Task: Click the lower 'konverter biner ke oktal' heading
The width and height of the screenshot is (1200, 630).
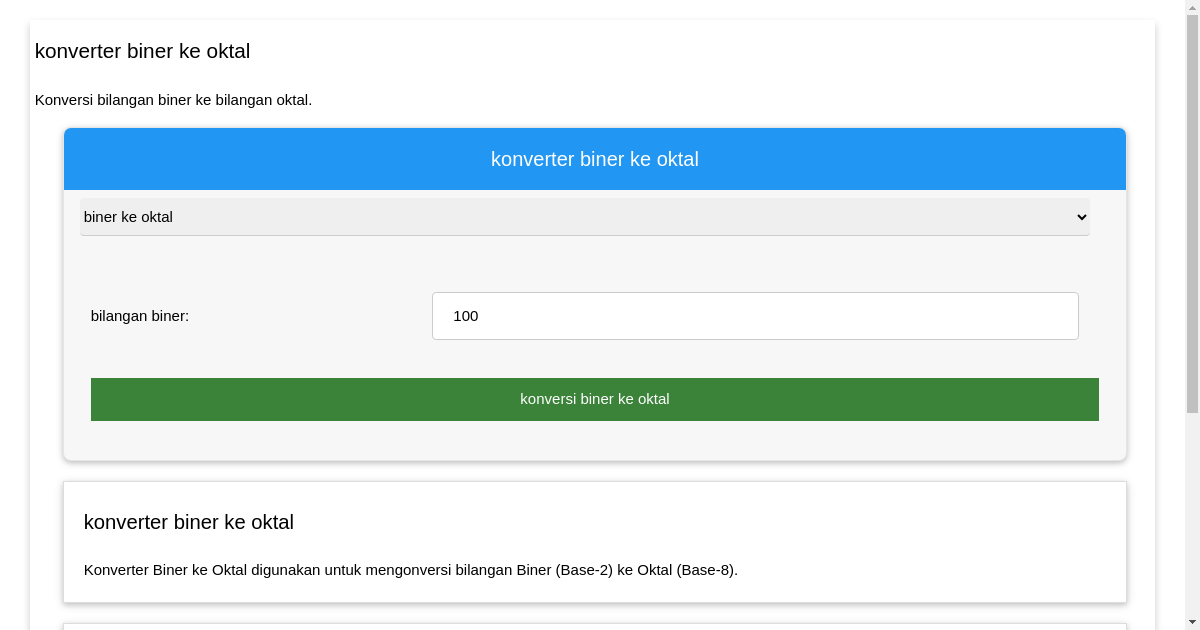Action: [189, 522]
